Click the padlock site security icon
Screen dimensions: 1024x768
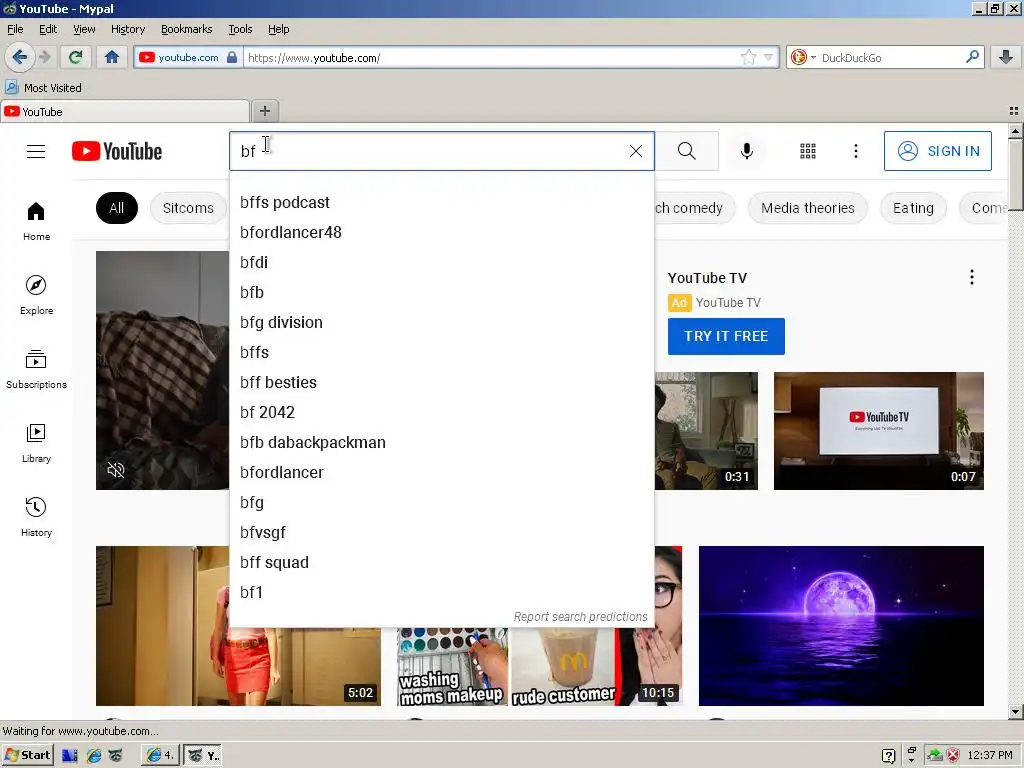coord(232,57)
